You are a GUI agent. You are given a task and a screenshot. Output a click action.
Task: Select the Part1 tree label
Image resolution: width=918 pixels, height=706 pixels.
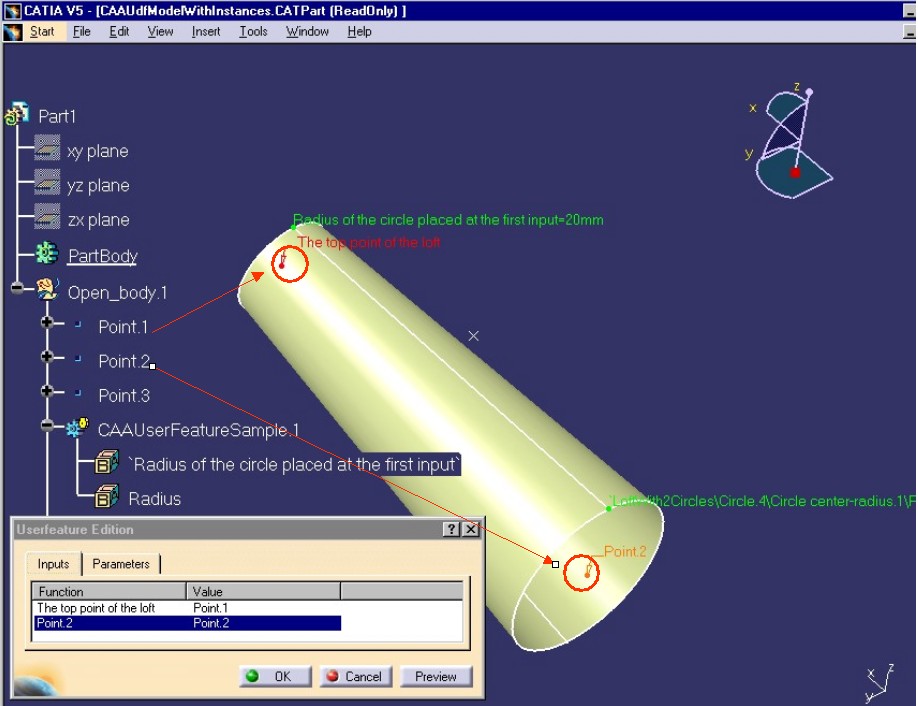click(x=57, y=116)
